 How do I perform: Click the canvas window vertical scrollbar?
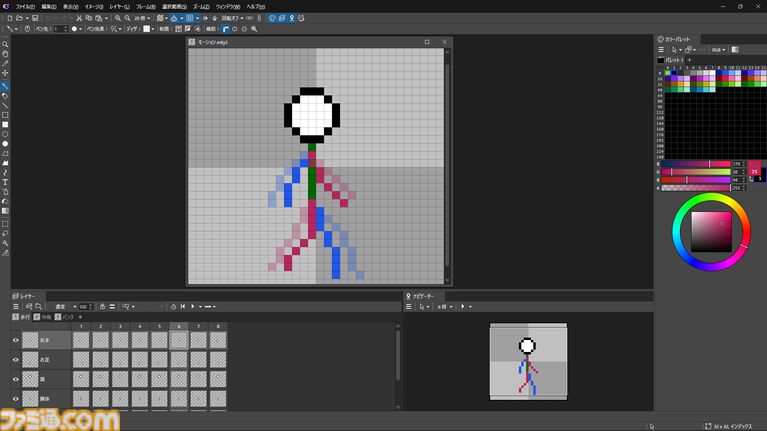[447, 166]
